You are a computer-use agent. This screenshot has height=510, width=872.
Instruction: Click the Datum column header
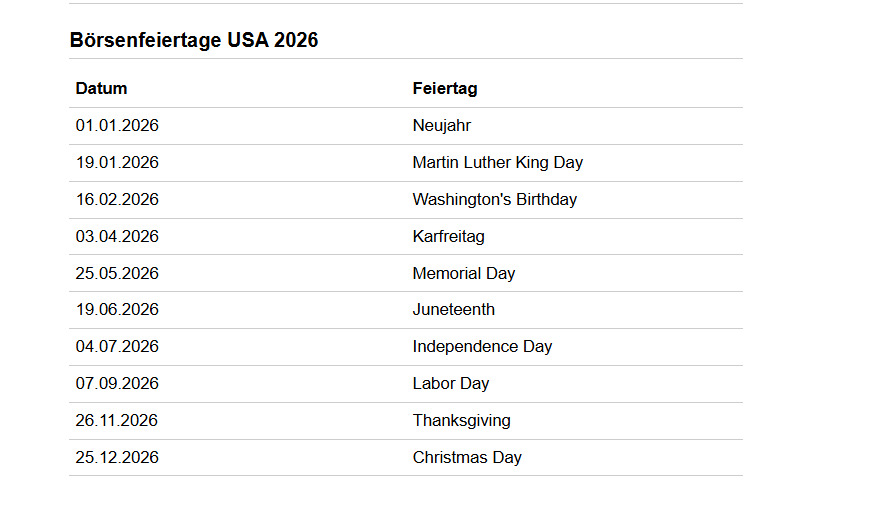(101, 88)
